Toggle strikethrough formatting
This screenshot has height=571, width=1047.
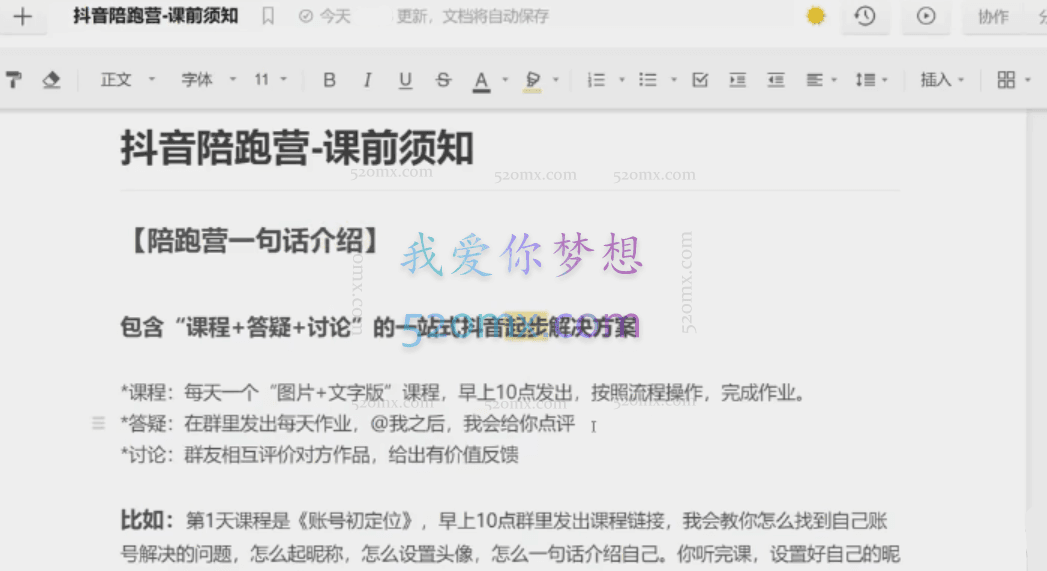click(443, 80)
